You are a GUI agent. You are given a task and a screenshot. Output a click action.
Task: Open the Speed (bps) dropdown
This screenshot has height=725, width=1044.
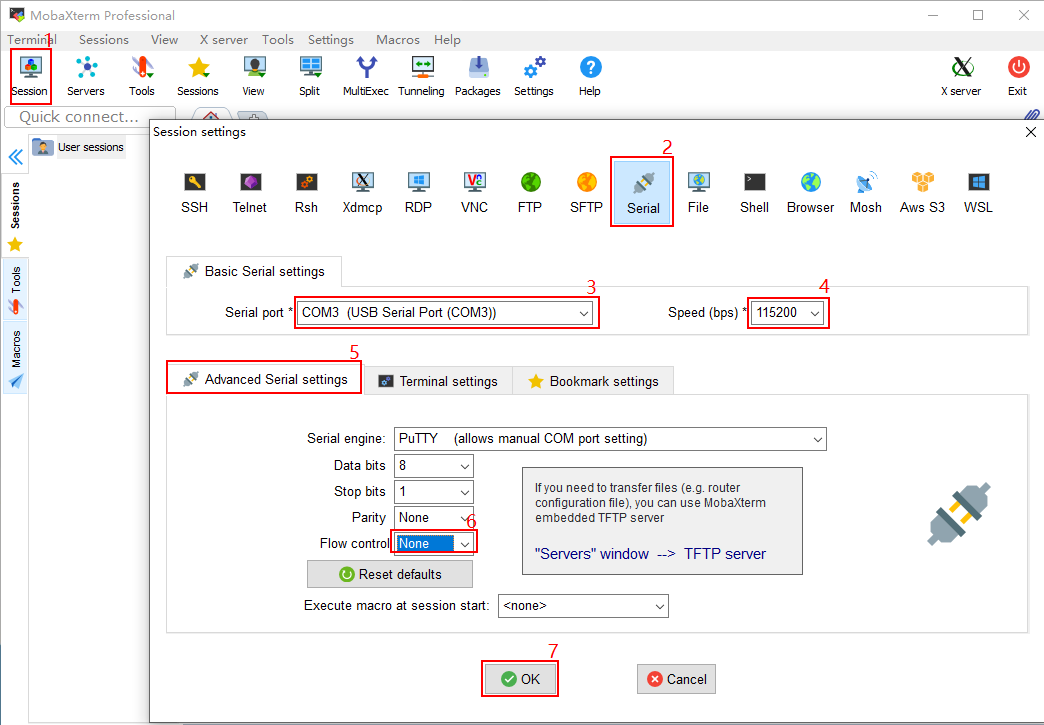coord(788,313)
